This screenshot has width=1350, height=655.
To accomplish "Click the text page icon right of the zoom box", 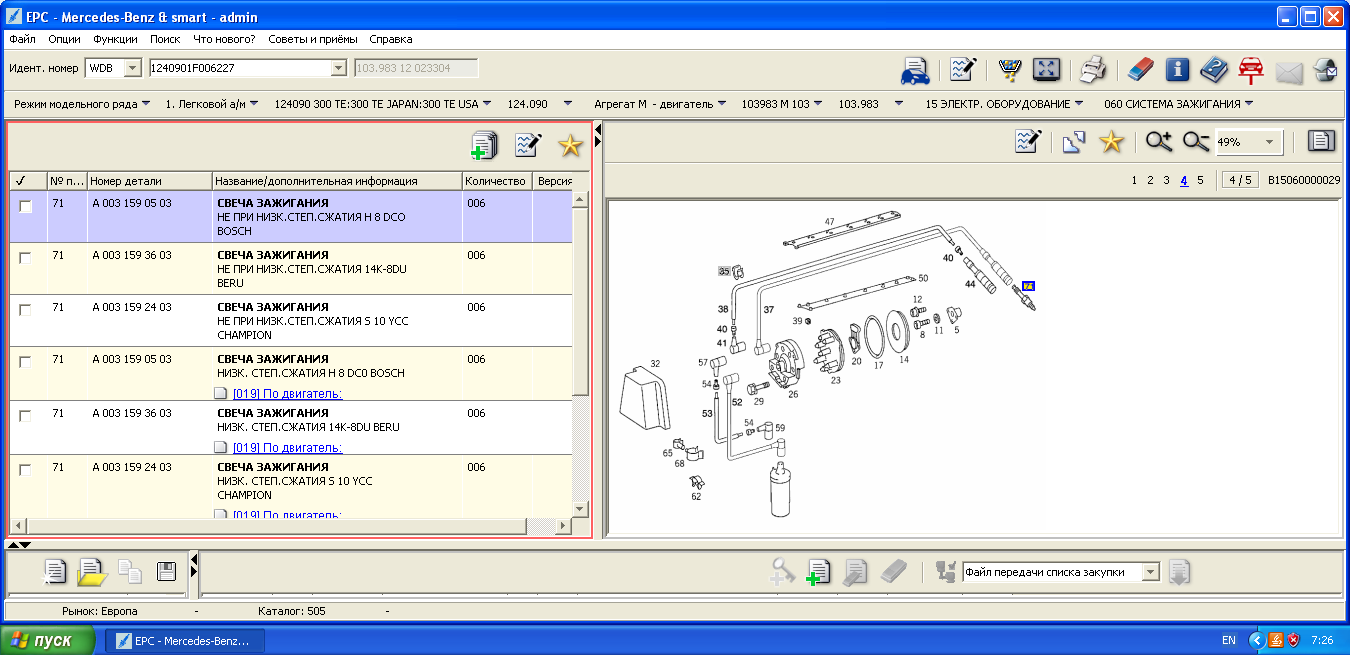I will pos(1322,141).
